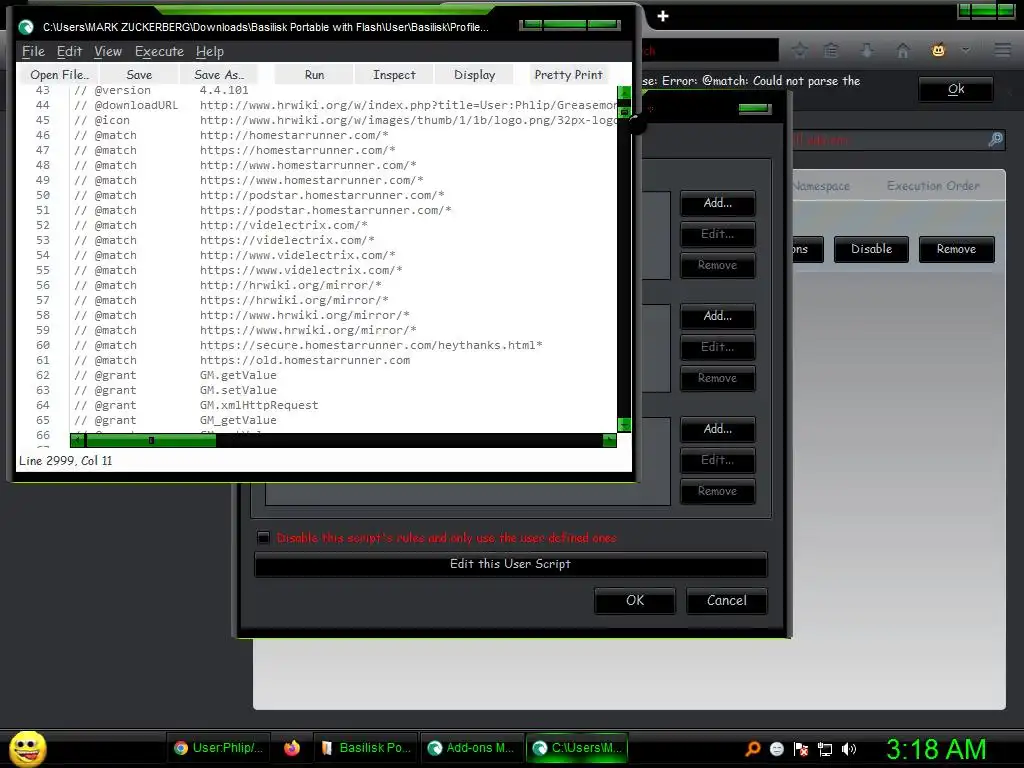Open the downloads arrow icon in browser toolbar
1024x768 pixels.
(x=867, y=50)
